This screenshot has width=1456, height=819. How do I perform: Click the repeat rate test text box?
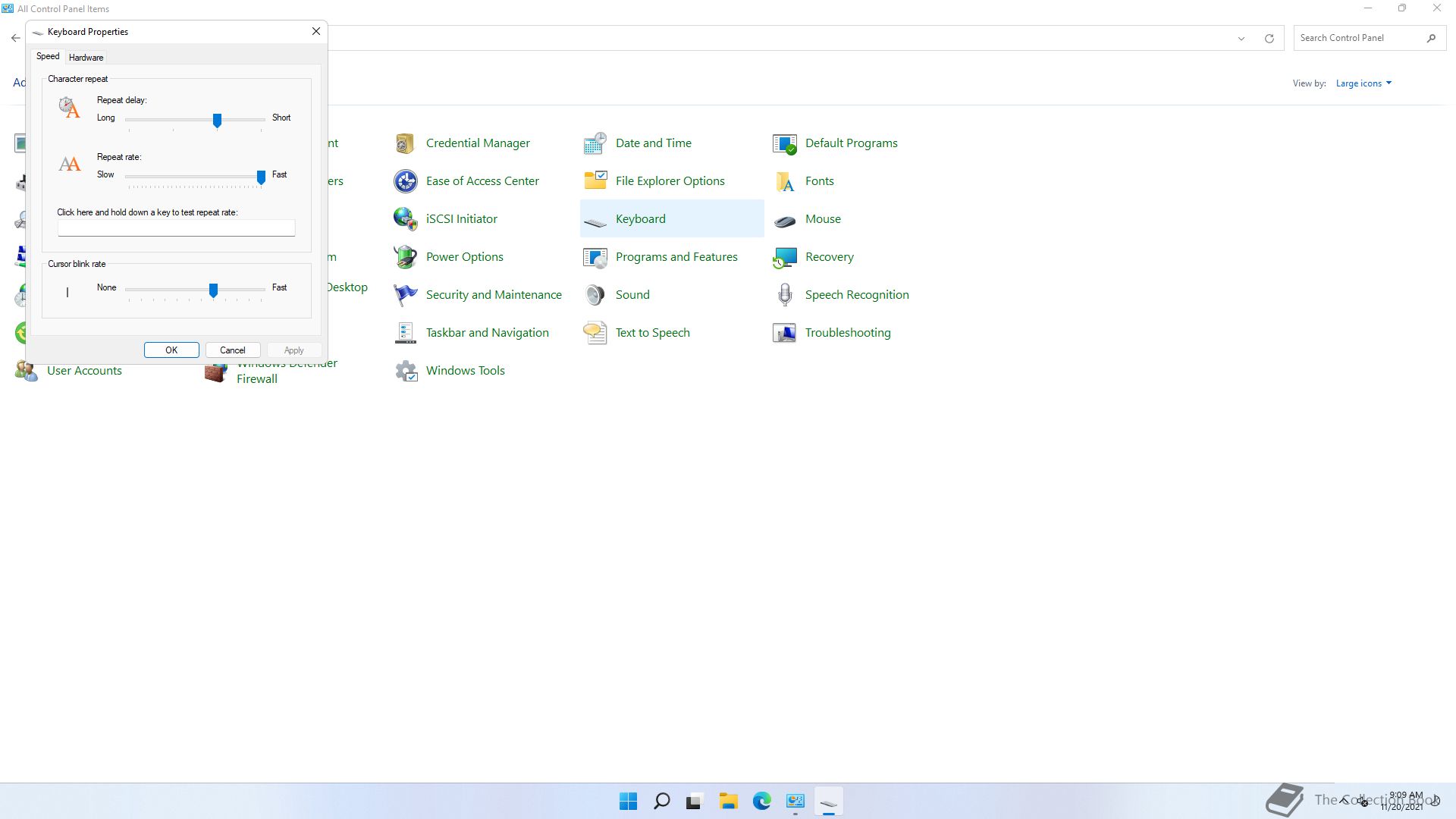pyautogui.click(x=177, y=227)
